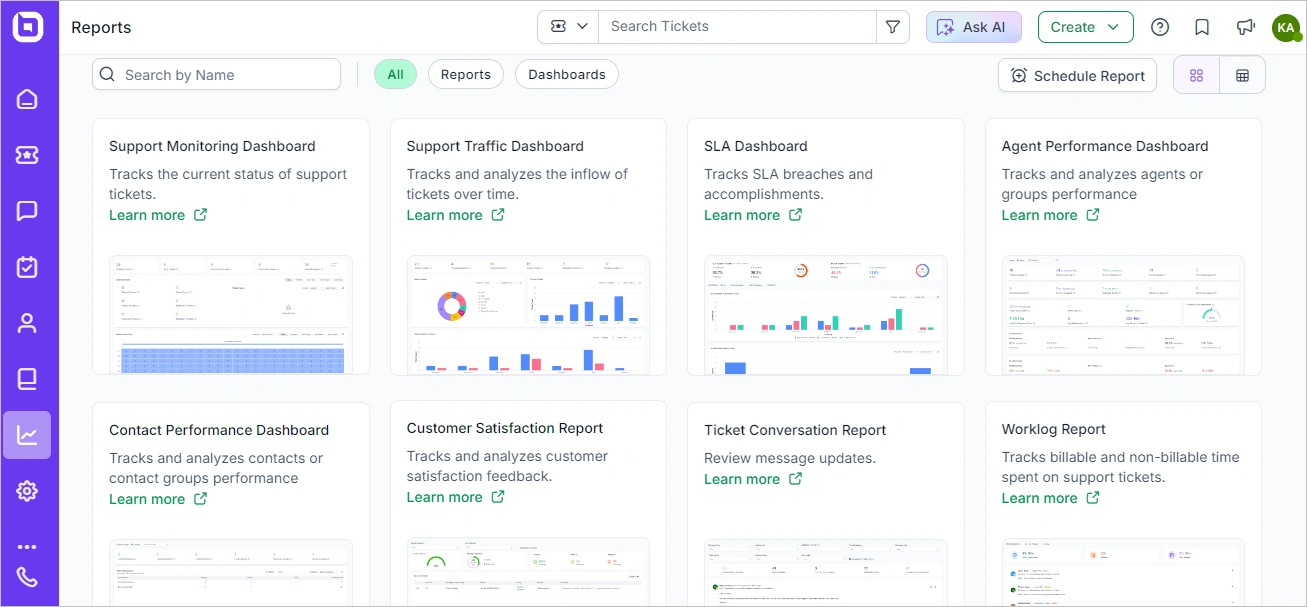Image resolution: width=1307 pixels, height=607 pixels.
Task: Open external link icon for SLA Dashboard
Action: [795, 214]
